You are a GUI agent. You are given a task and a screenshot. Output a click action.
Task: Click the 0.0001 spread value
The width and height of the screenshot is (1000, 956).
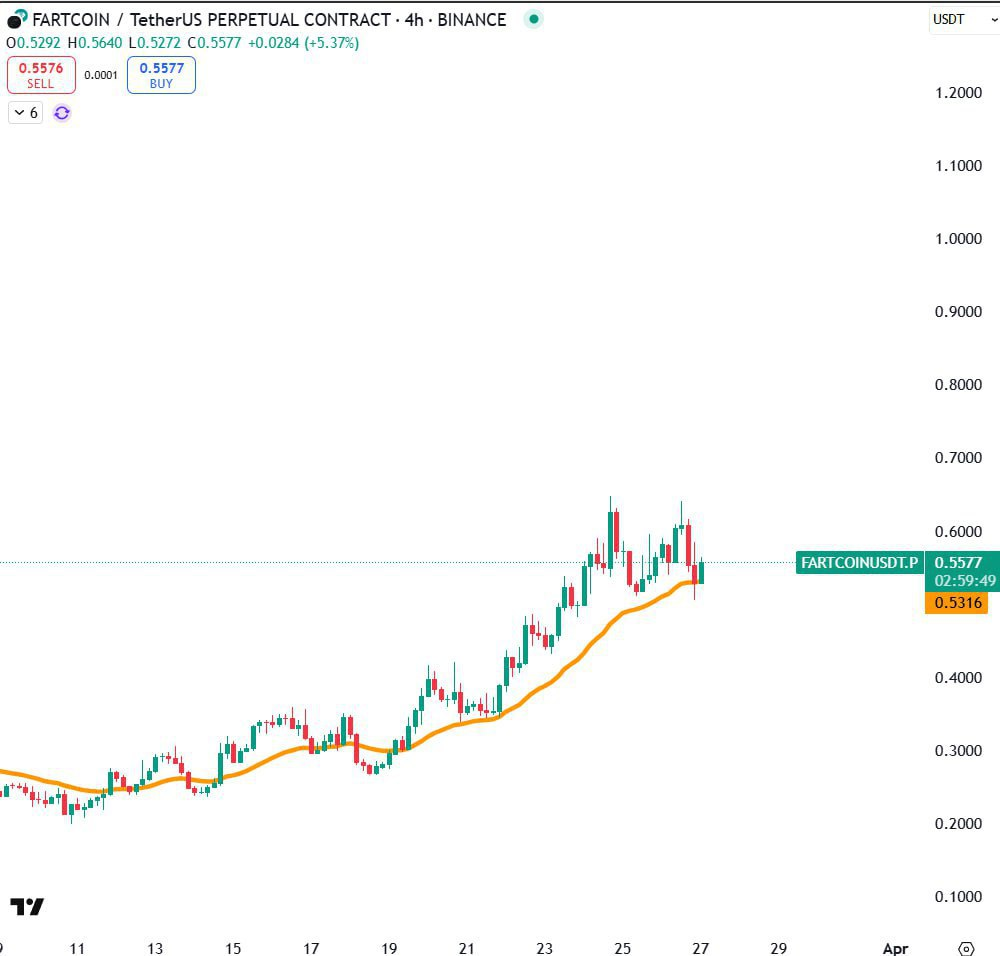101,74
